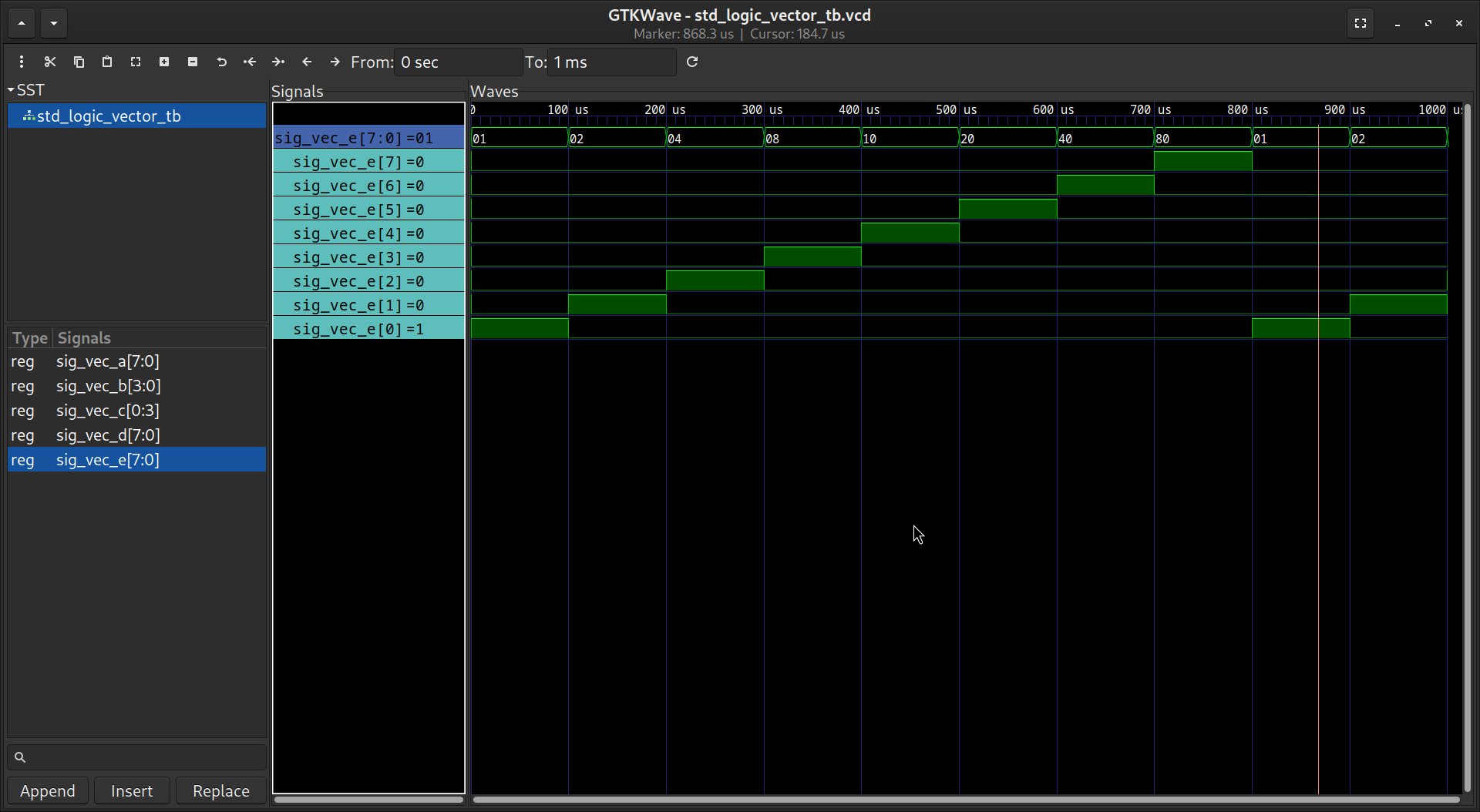Click the vertical scrollbar of the waves panel

pyautogui.click(x=1468, y=448)
